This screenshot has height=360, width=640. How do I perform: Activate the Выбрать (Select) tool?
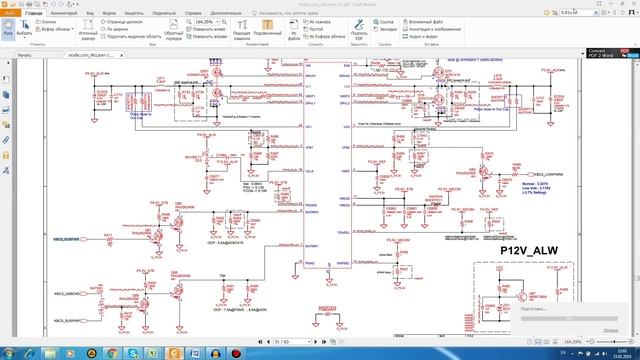click(x=24, y=28)
